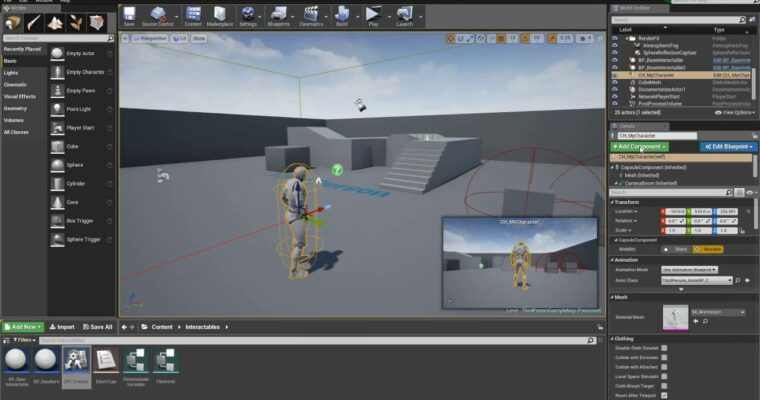The height and width of the screenshot is (400, 760).
Task: Toggle visibility eye for CubeMesh actor
Action: 616,81
